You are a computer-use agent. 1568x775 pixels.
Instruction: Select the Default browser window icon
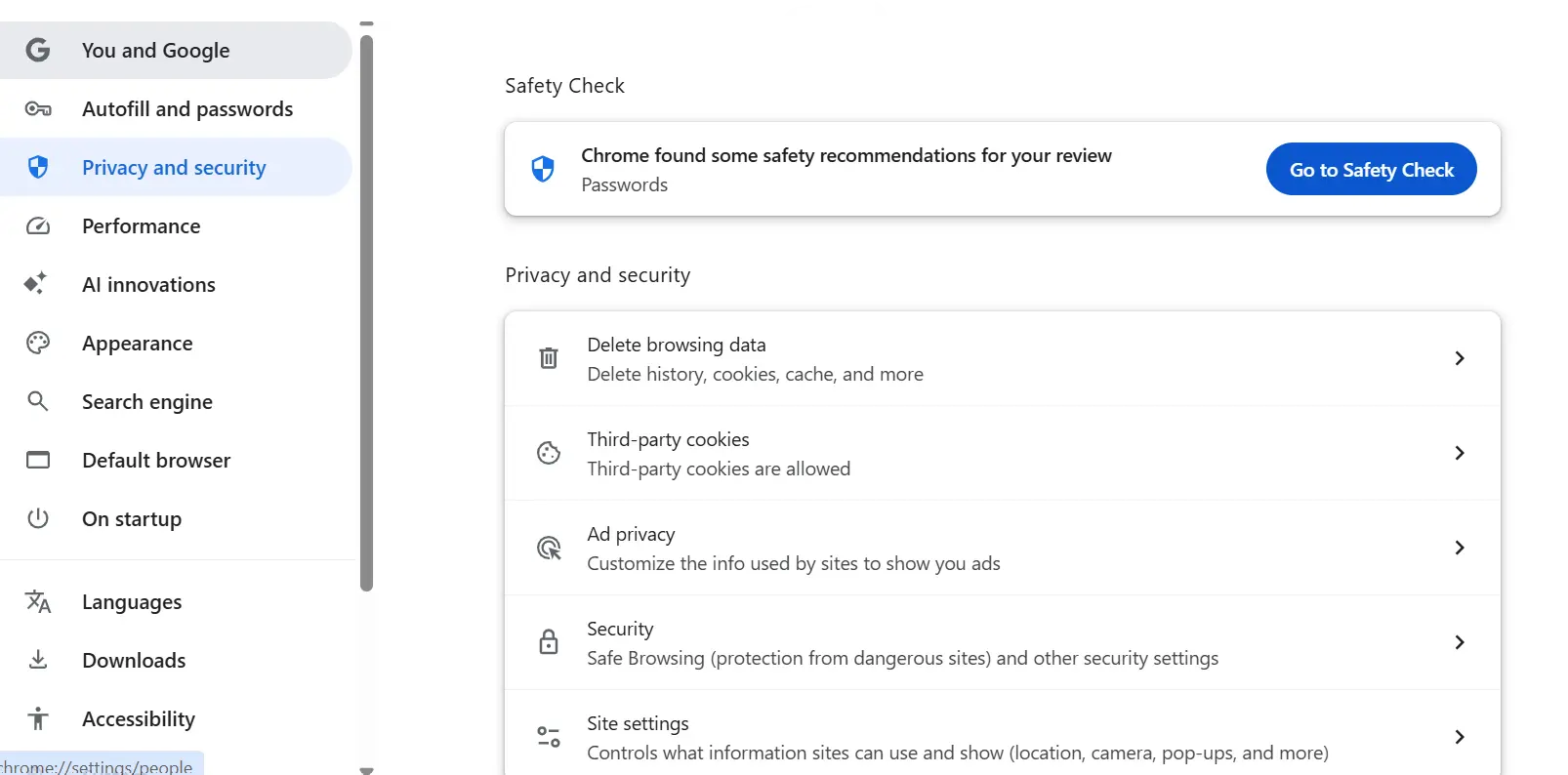click(x=38, y=460)
